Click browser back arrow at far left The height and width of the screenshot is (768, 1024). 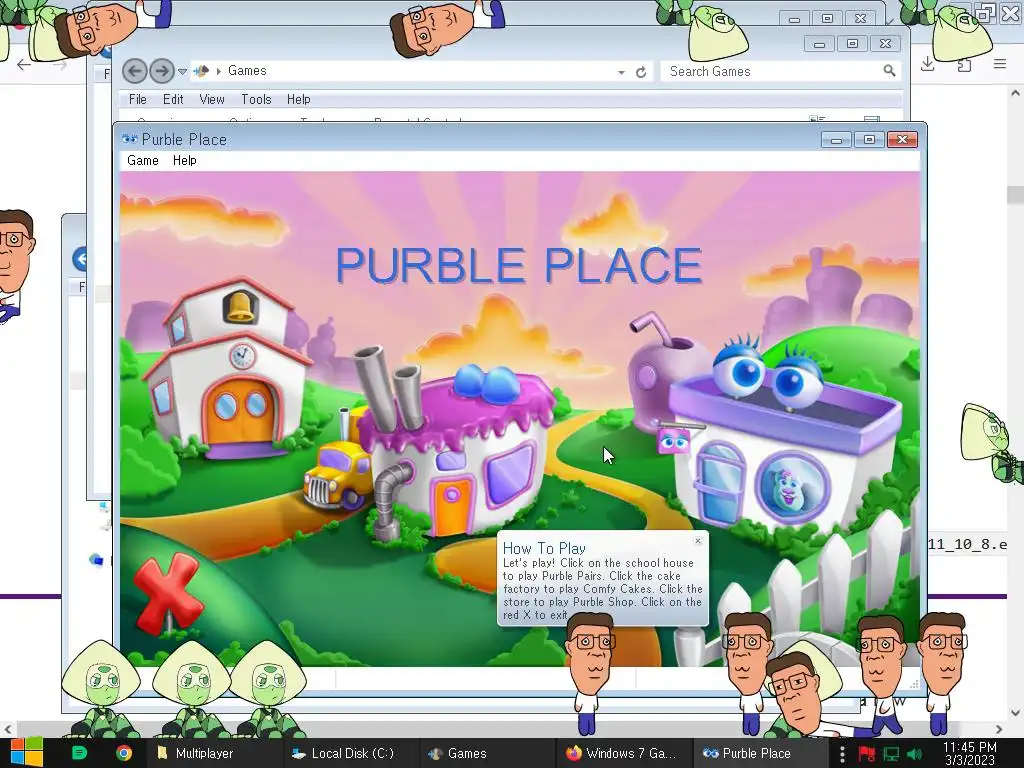coord(24,64)
